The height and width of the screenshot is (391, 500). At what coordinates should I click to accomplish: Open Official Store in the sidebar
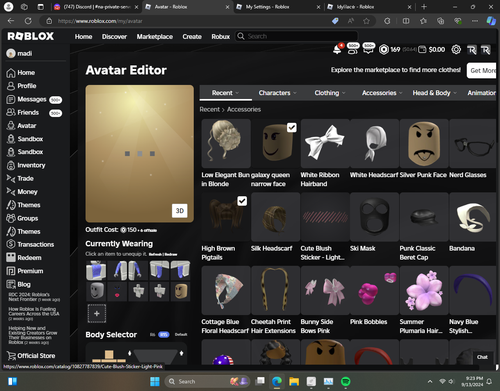tap(31, 356)
